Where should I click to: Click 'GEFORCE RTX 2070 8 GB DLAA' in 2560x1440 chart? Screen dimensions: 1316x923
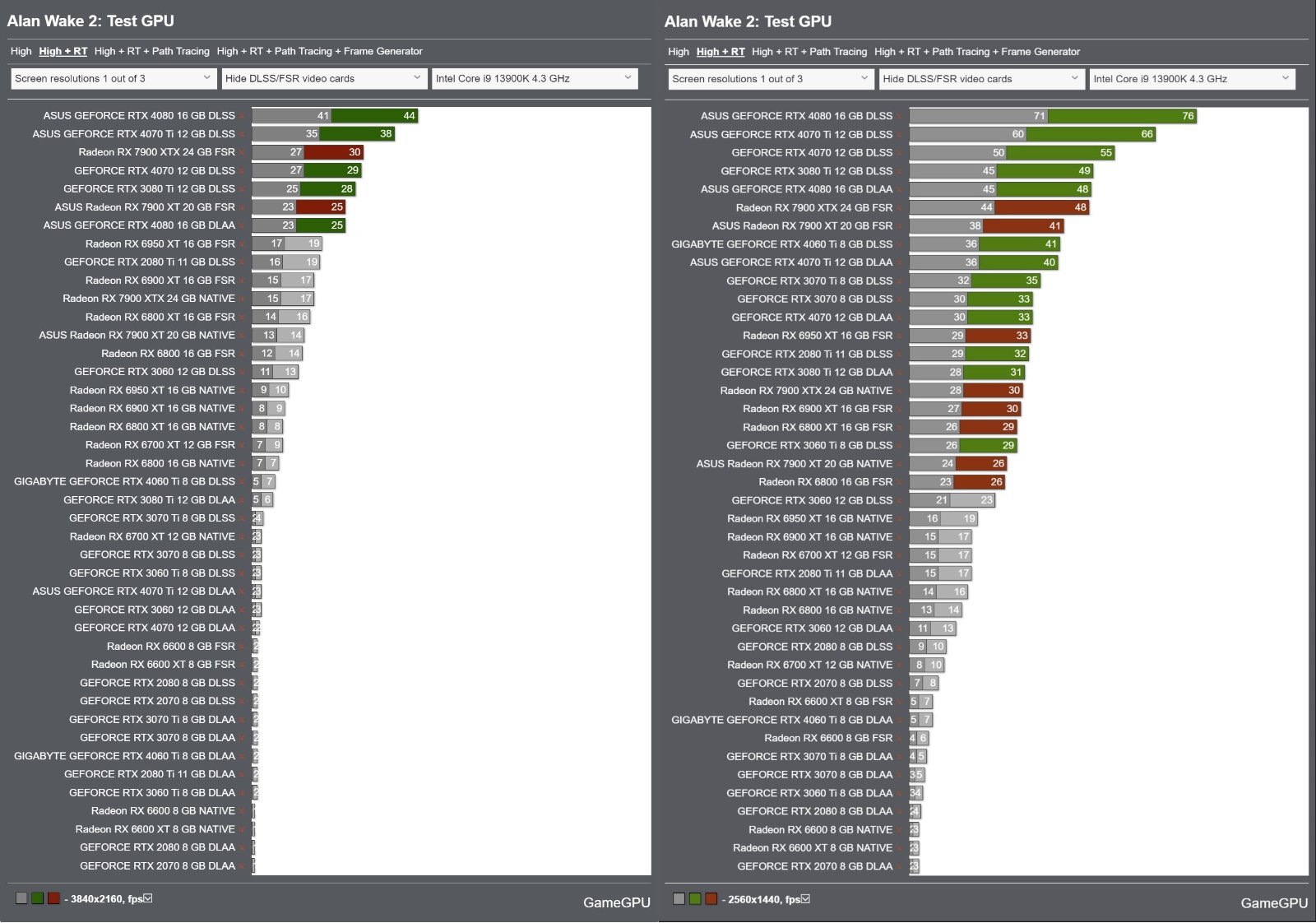tap(814, 866)
